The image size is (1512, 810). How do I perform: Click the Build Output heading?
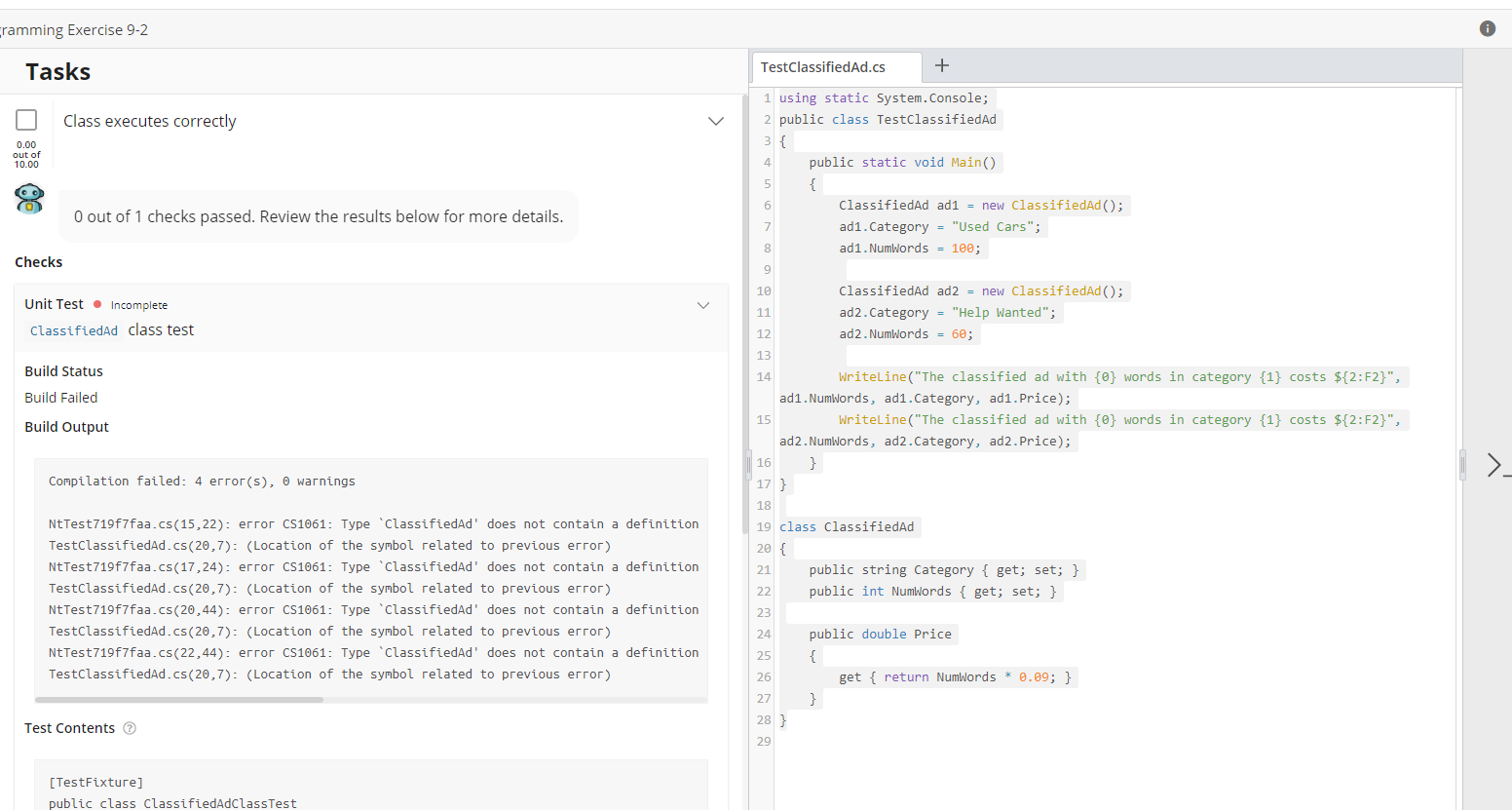66,427
